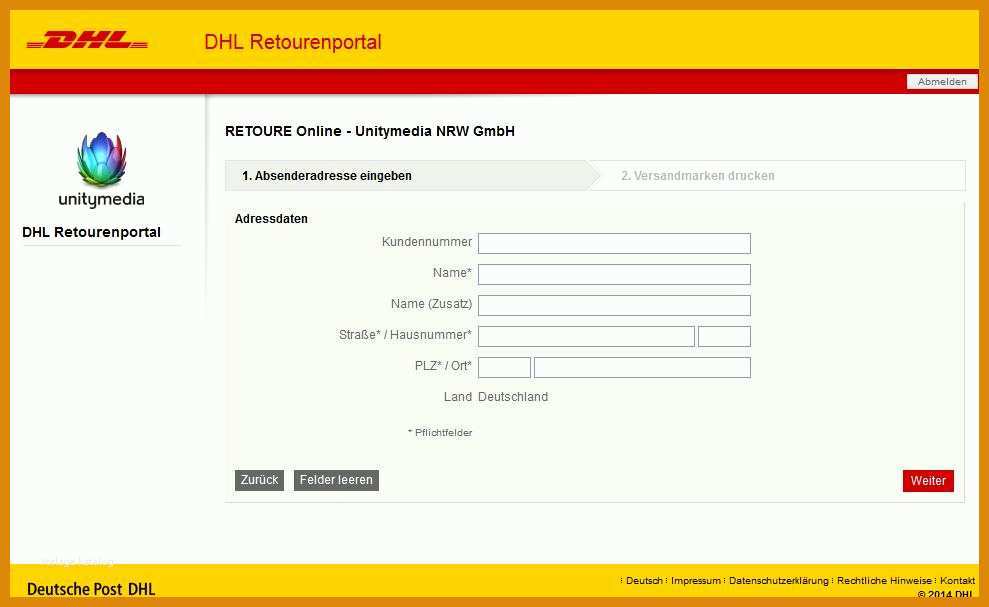Open the Deutsch language link in footer

tap(644, 580)
